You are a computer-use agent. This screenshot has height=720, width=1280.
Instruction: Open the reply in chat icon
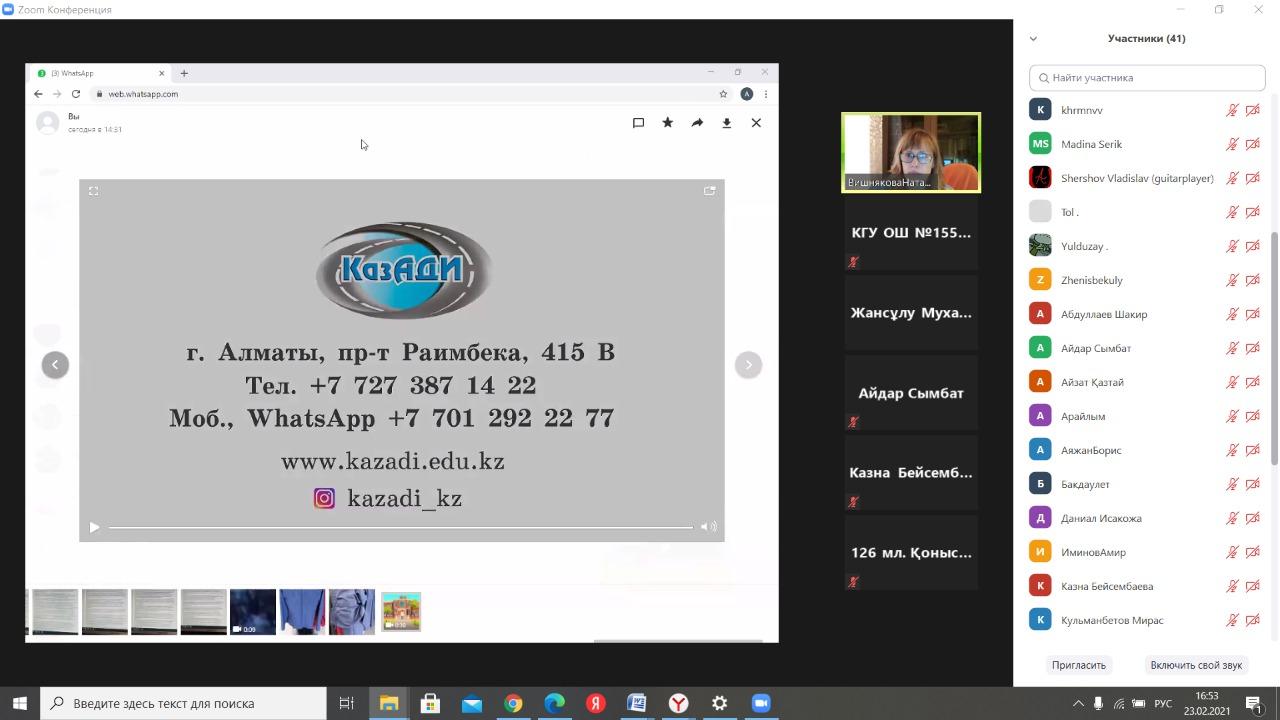tap(638, 123)
